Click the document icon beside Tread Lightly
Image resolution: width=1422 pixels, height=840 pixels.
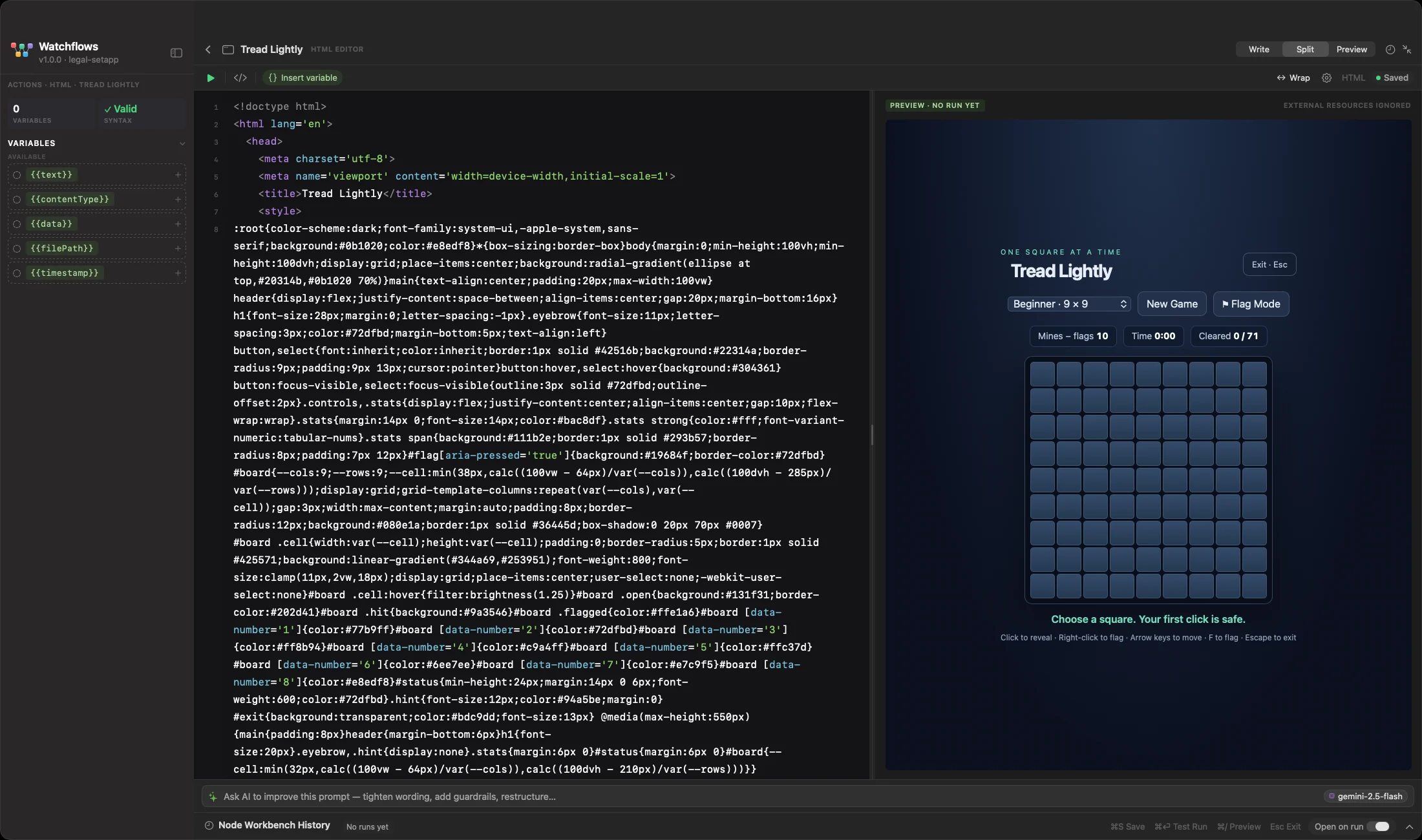pos(228,49)
